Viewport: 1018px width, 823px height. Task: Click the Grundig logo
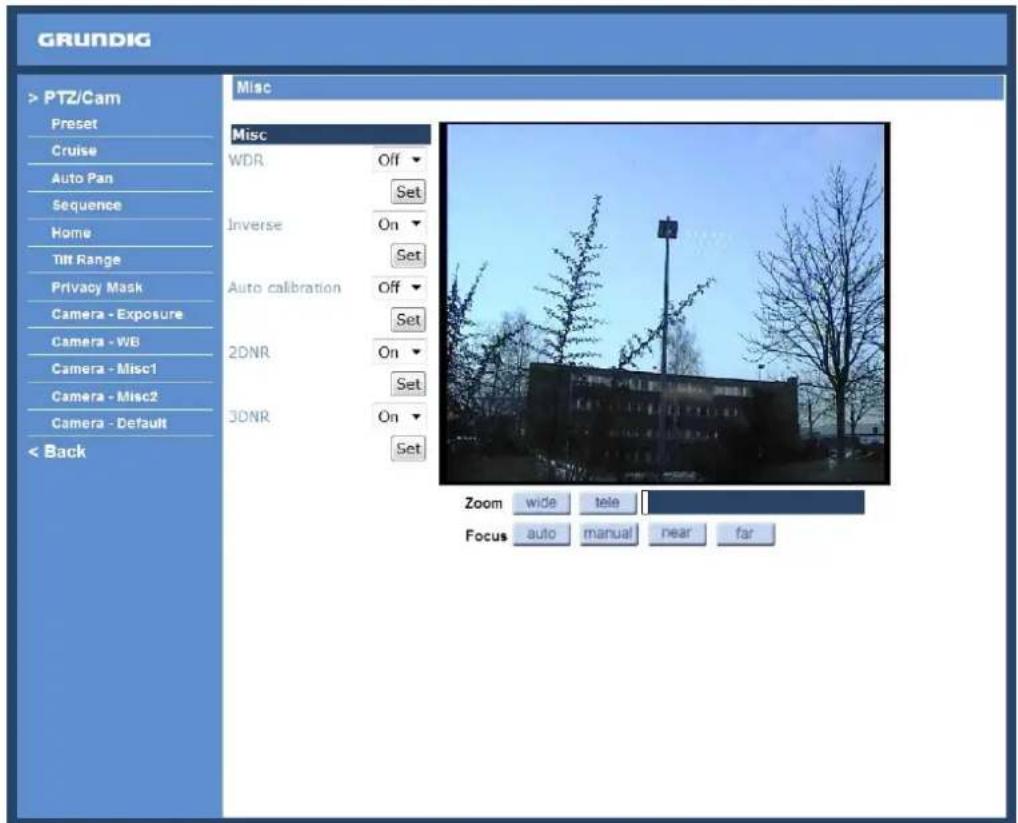pyautogui.click(x=94, y=40)
